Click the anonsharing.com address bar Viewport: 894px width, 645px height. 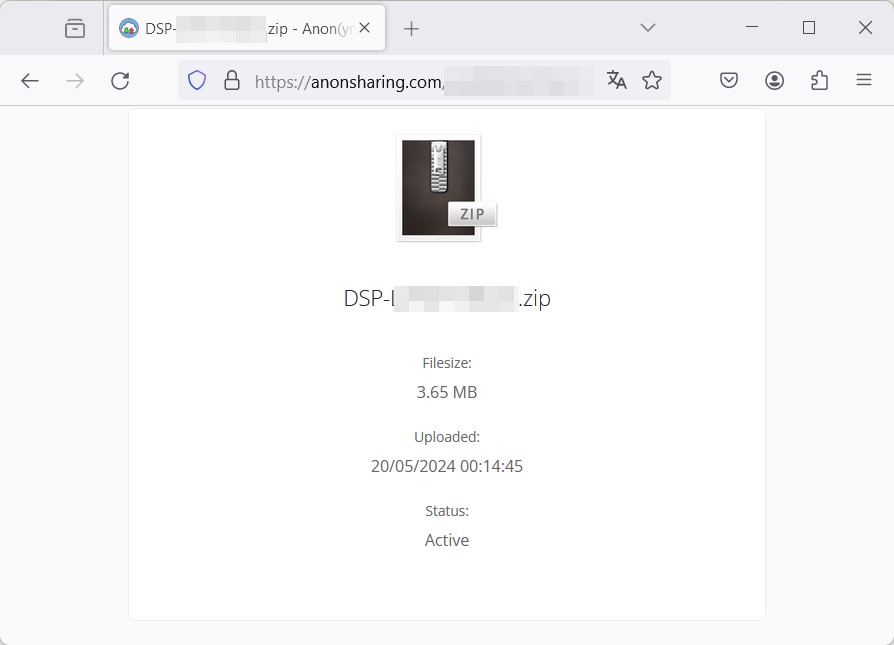tap(420, 81)
